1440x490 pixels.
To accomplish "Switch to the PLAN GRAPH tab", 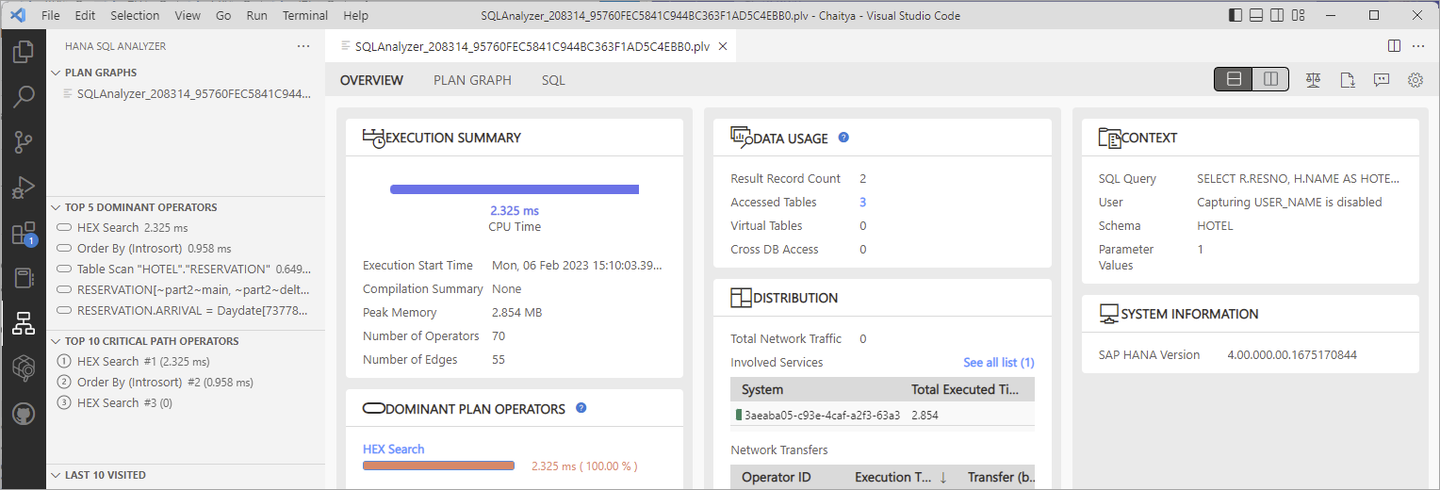I will coord(472,80).
